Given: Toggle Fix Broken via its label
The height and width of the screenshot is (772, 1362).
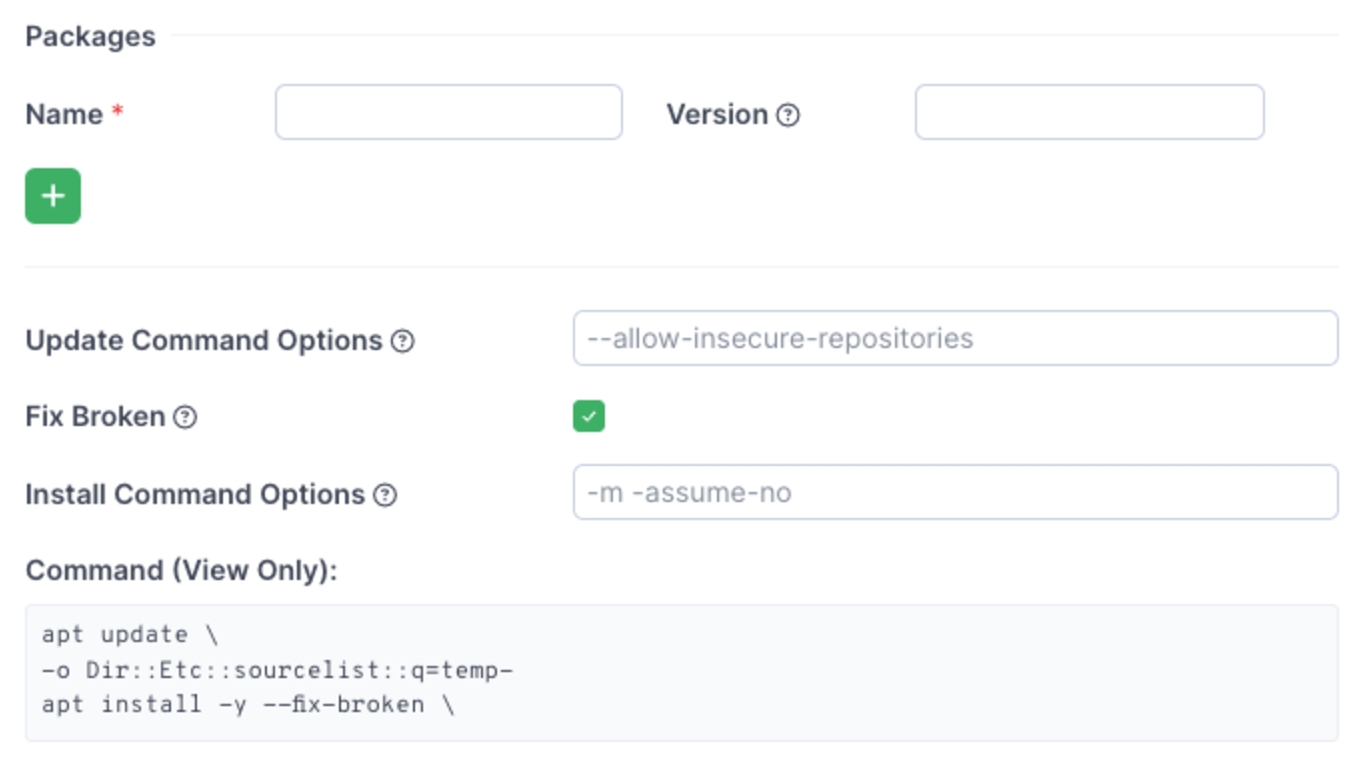Looking at the screenshot, I should point(95,417).
